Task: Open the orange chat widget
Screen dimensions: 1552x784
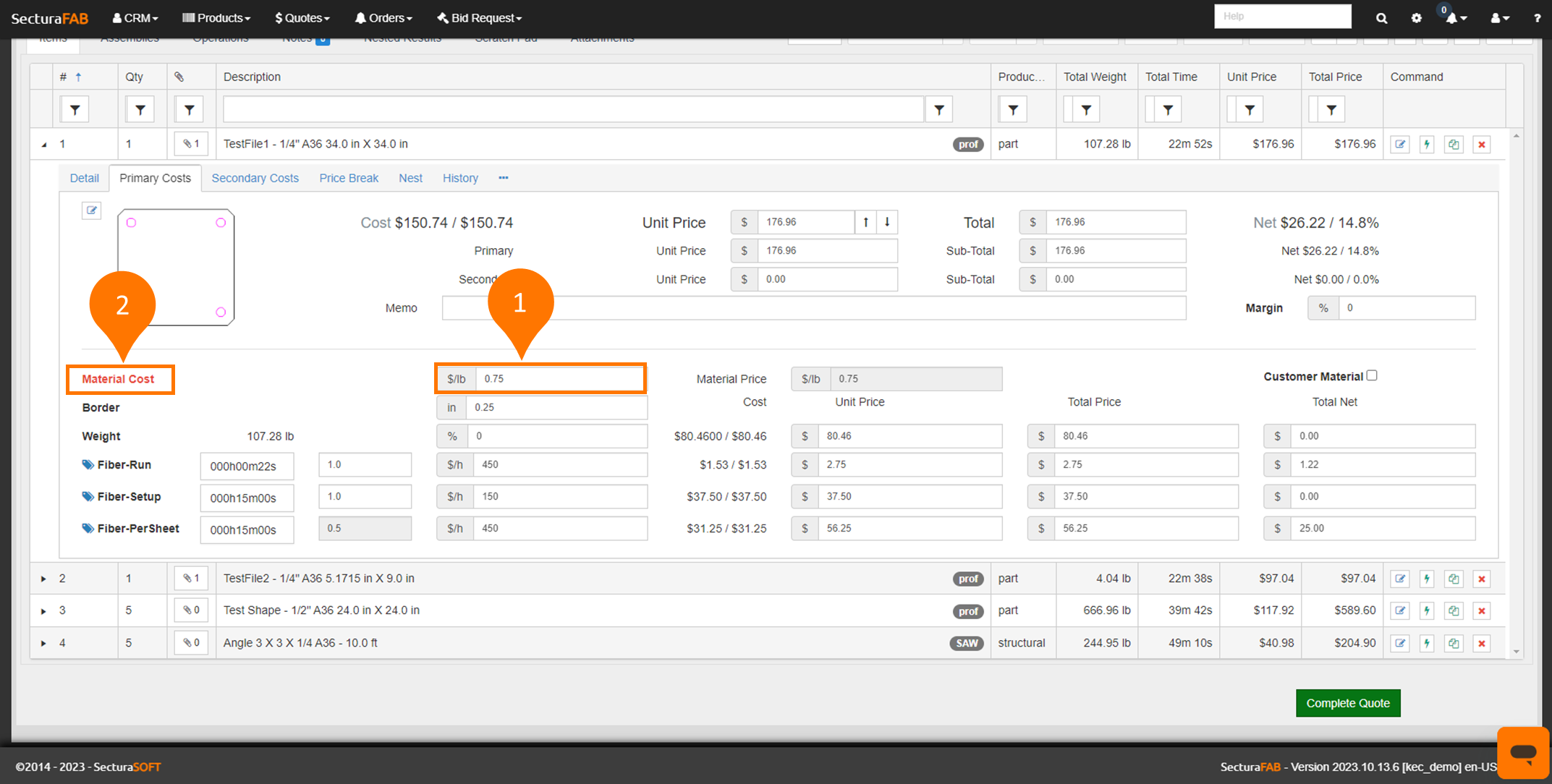Action: [1523, 753]
